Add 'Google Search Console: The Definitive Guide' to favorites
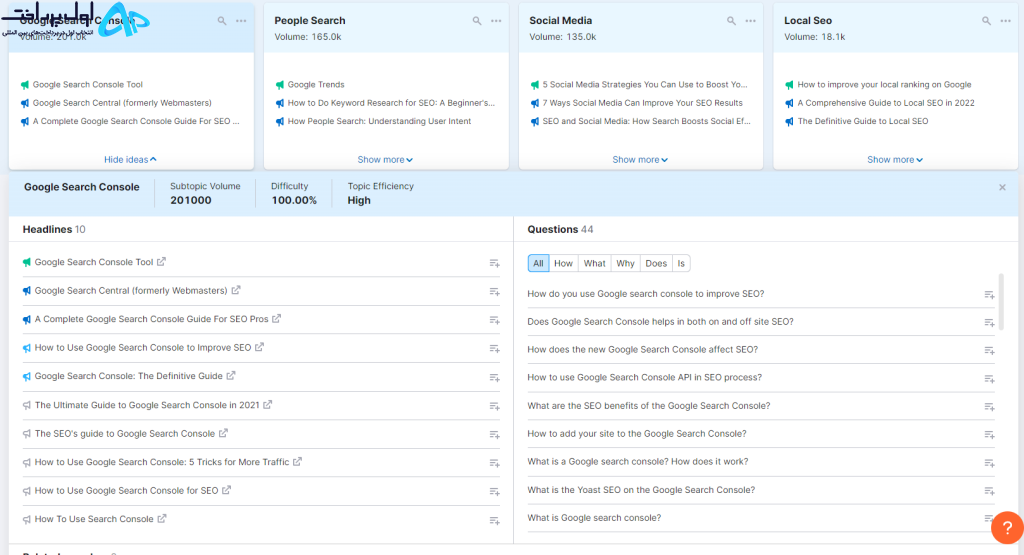 point(494,377)
